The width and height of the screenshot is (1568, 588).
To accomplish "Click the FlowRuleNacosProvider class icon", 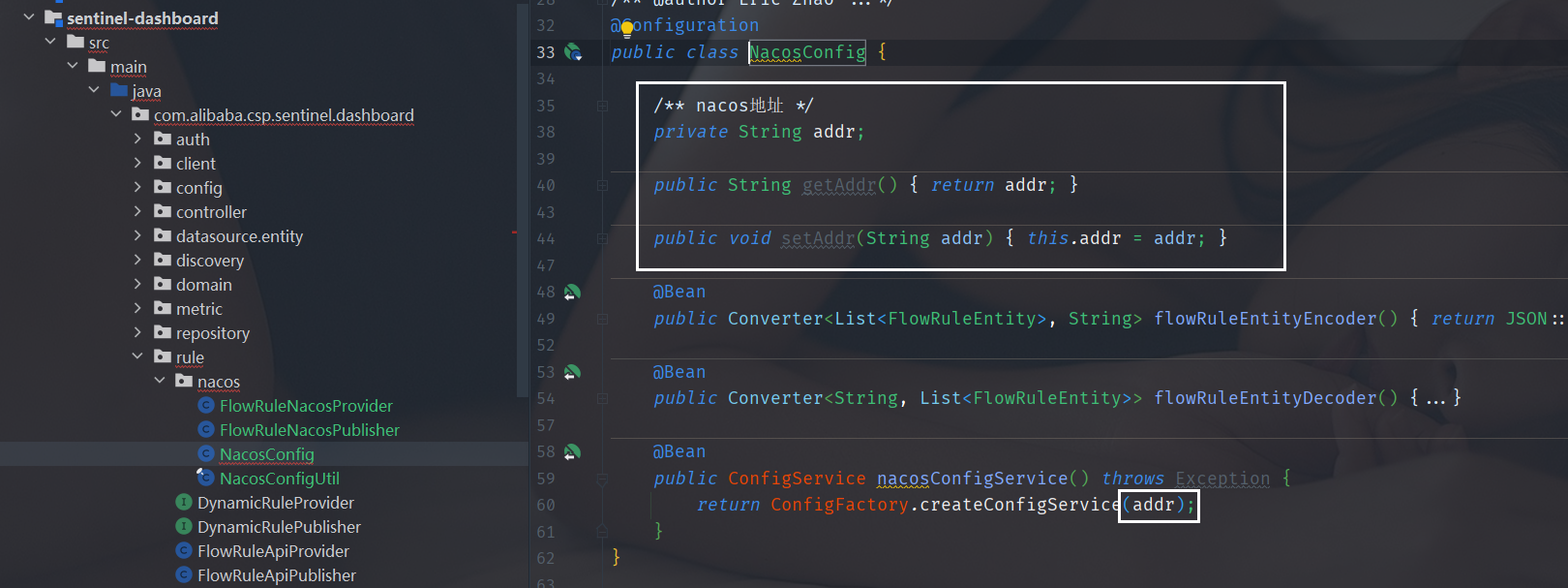I will pos(205,405).
